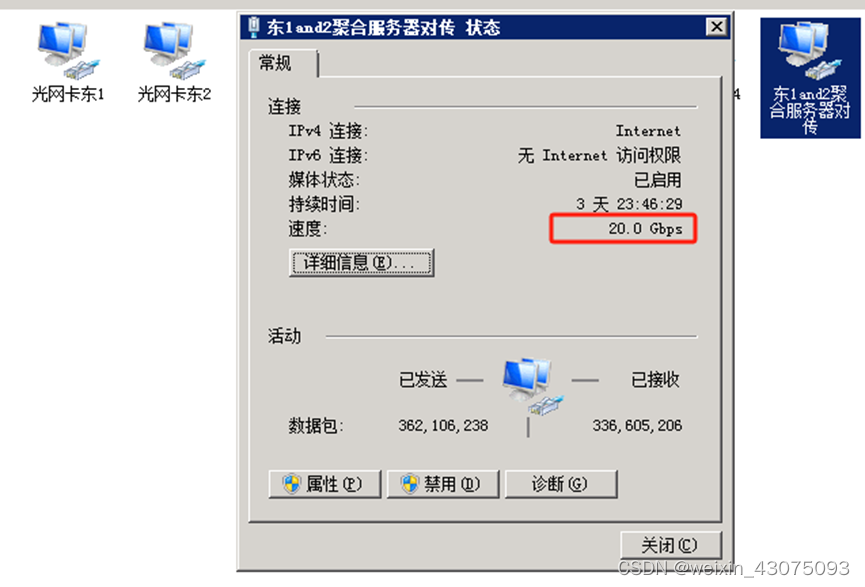Select the 光网卡东1 network adapter icon
Viewport: 865px width, 587px height.
pos(68,51)
